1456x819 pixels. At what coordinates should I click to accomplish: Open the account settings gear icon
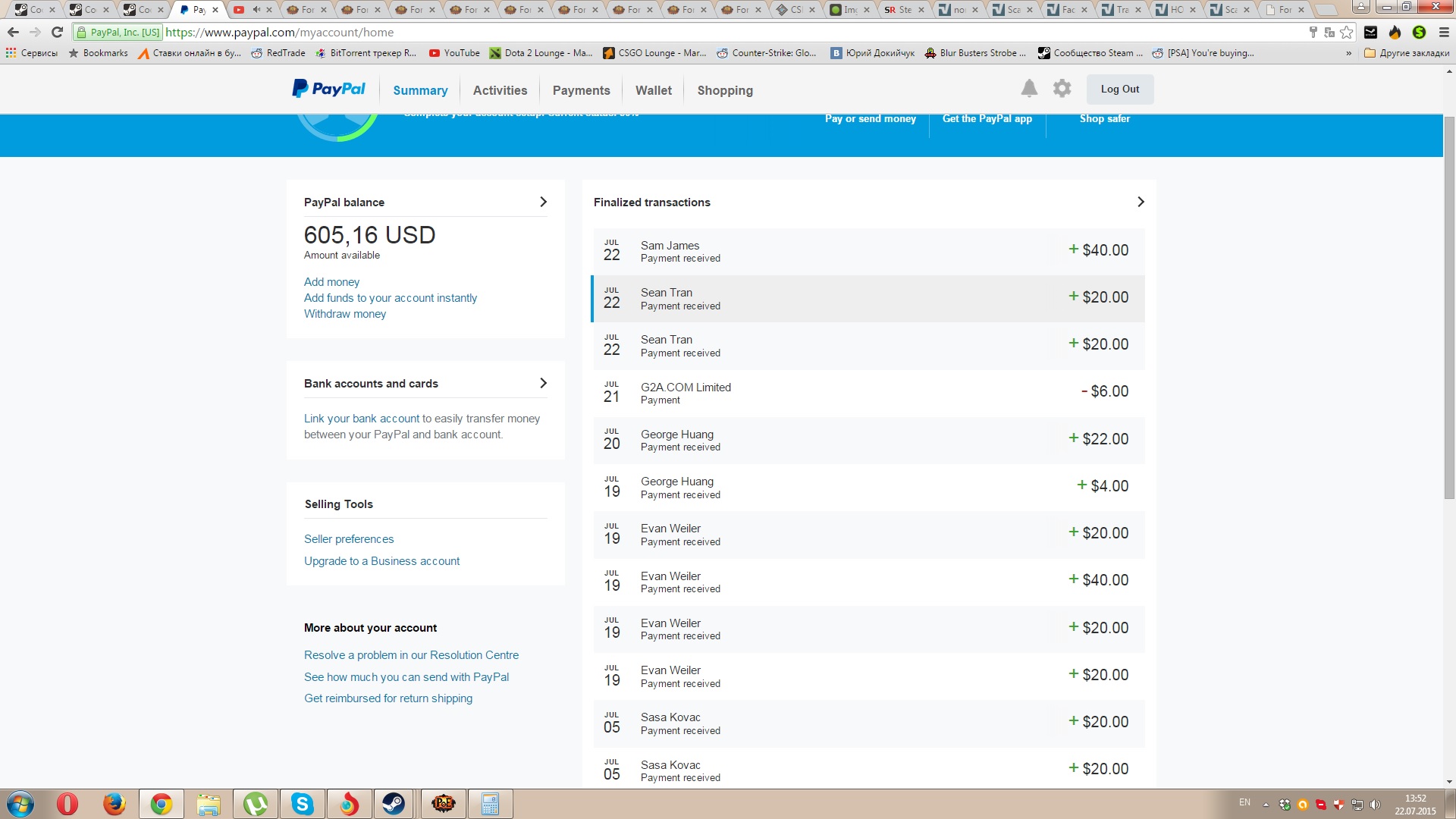coord(1062,89)
